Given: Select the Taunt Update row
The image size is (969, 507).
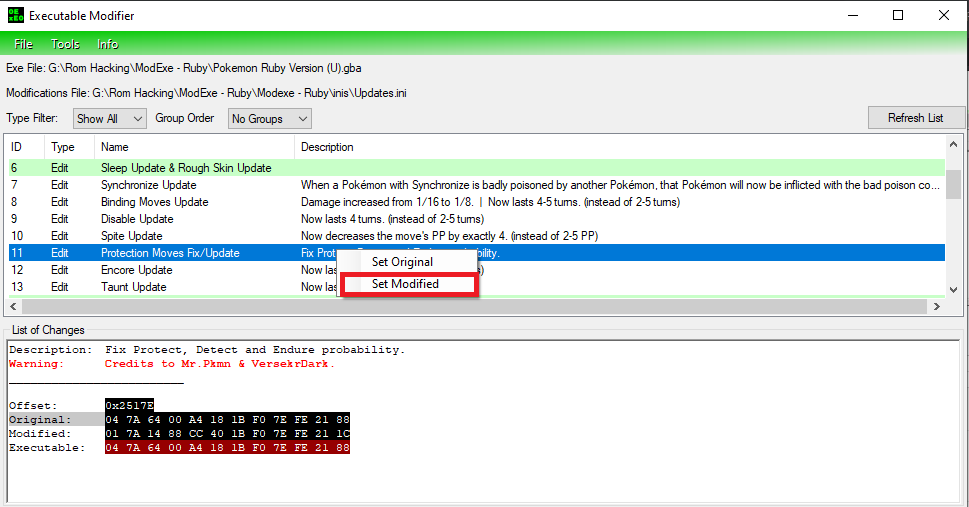Looking at the screenshot, I should pyautogui.click(x=134, y=287).
